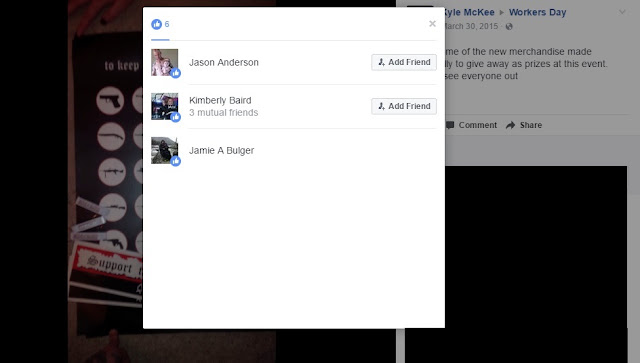Open Kimberly Baird's profile name link
This screenshot has height=363, width=640.
pos(220,100)
